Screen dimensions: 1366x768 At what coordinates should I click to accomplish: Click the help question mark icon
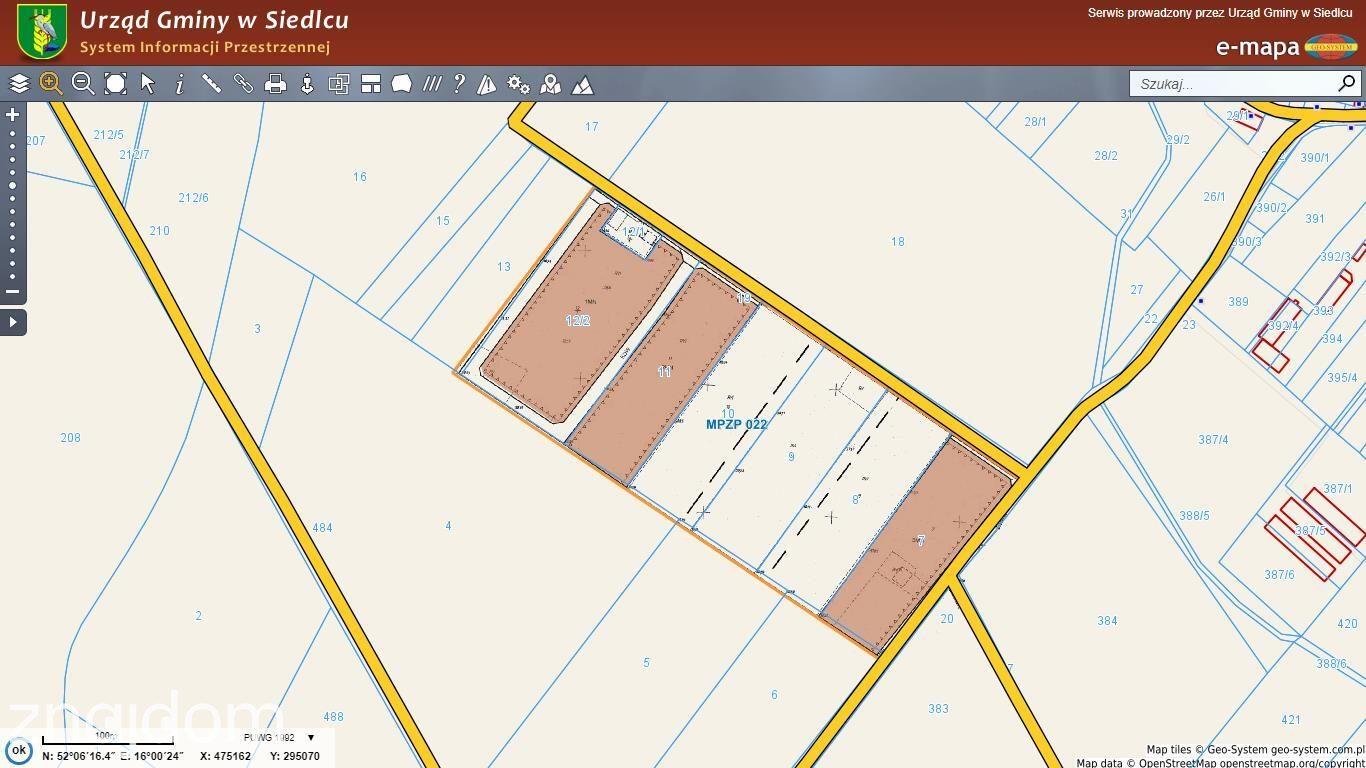(459, 84)
